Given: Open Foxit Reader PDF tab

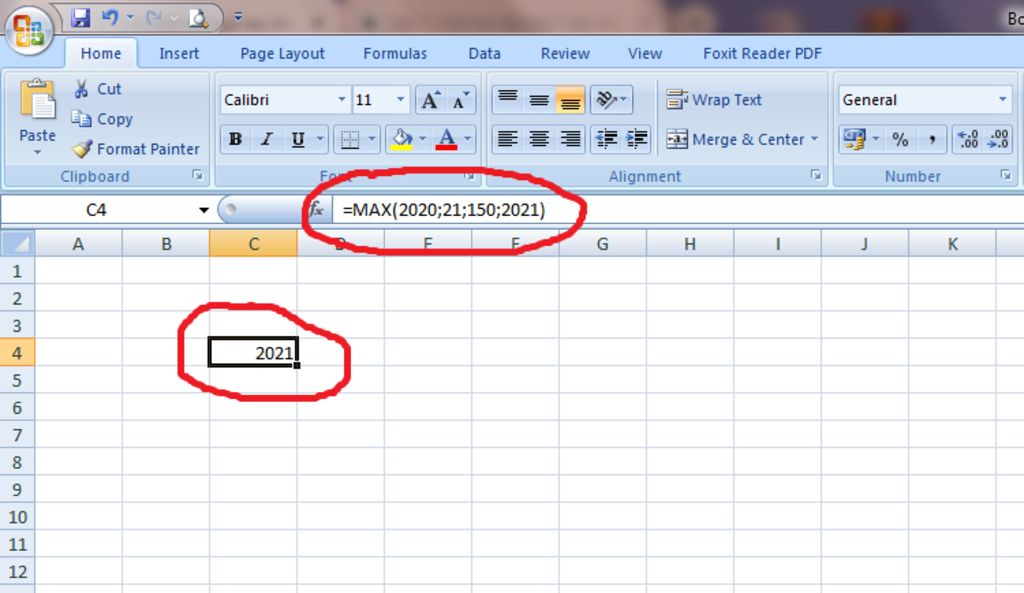Looking at the screenshot, I should [762, 54].
